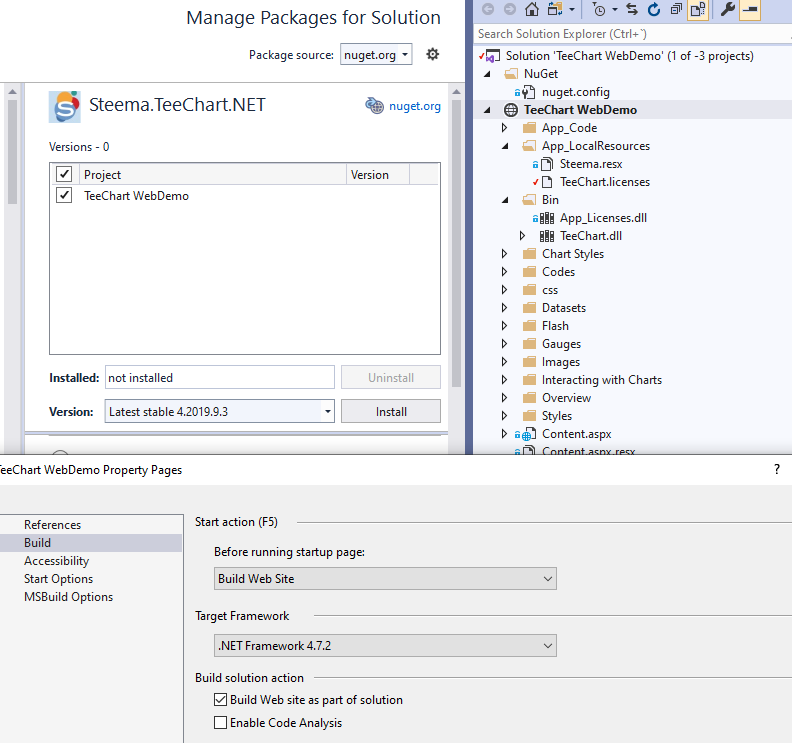Open the Target Framework .NET Framework 4.7.2 dropdown
The image size is (792, 743).
click(x=385, y=646)
